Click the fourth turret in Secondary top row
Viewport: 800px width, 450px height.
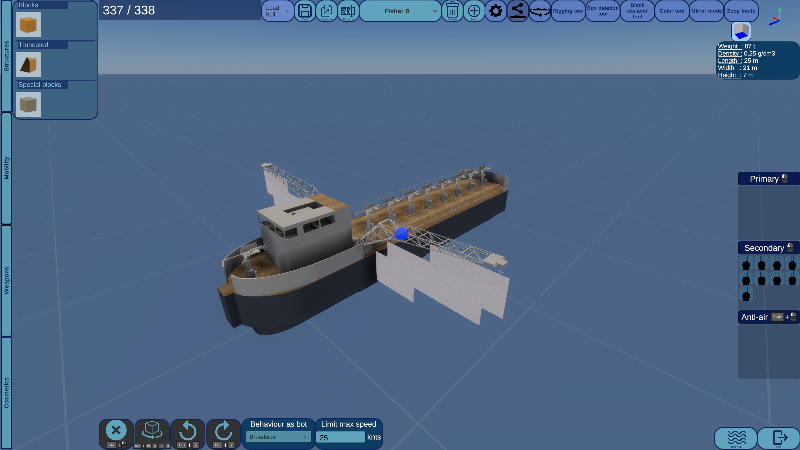[x=792, y=264]
